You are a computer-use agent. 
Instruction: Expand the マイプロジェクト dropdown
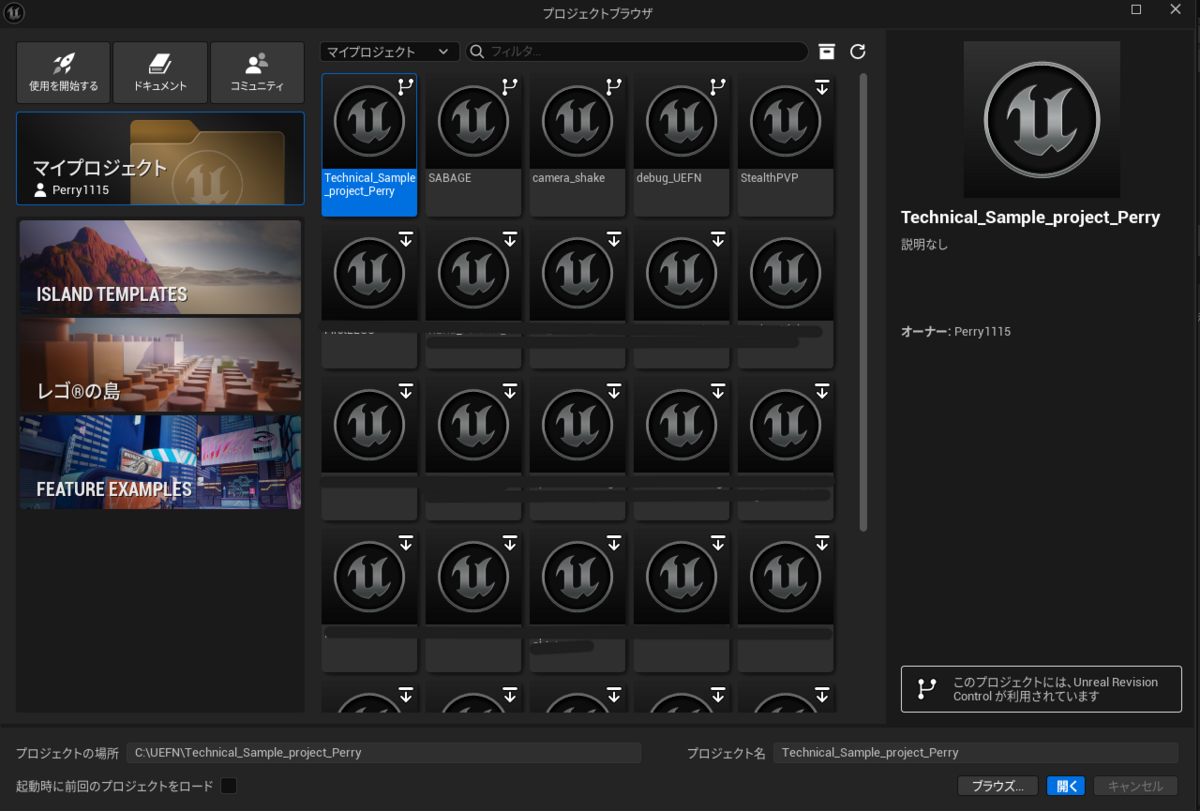point(390,51)
